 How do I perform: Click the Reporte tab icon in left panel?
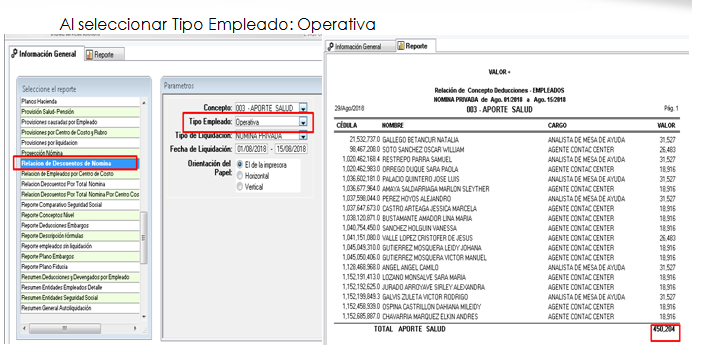(x=89, y=55)
